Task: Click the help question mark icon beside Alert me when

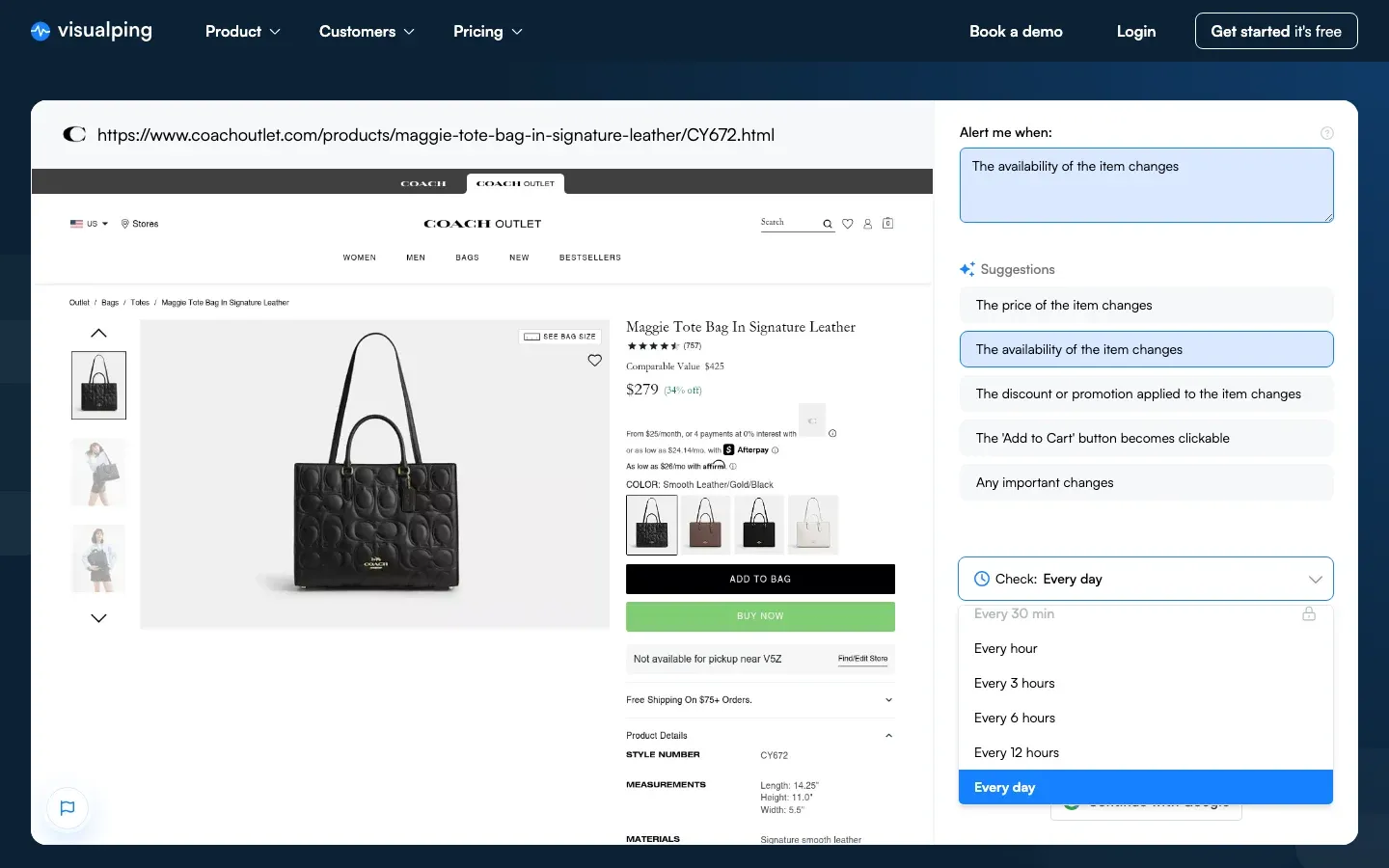Action: 1327,133
